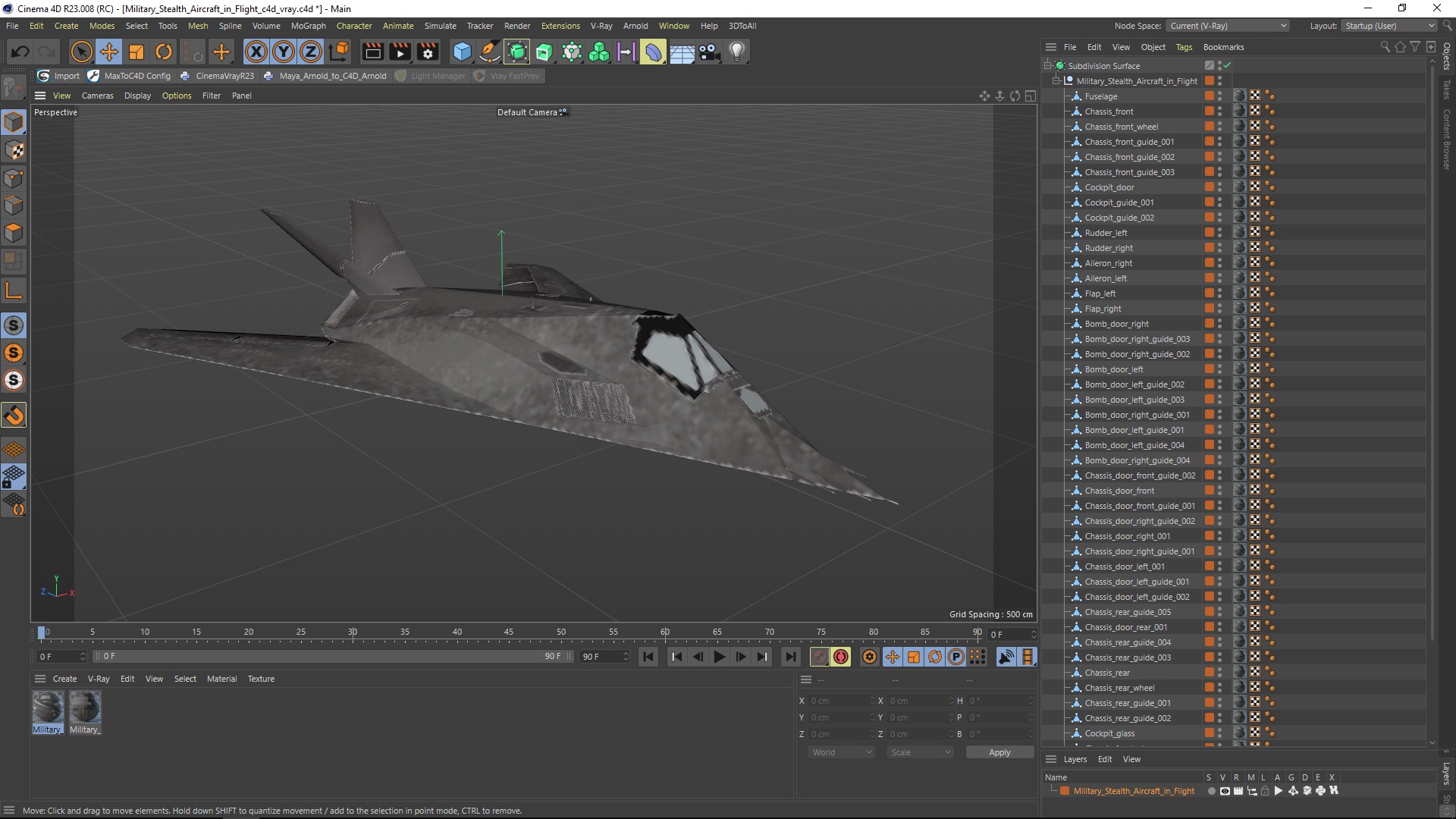The height and width of the screenshot is (819, 1456).
Task: Switch to Texture mode icon
Action: [14, 150]
